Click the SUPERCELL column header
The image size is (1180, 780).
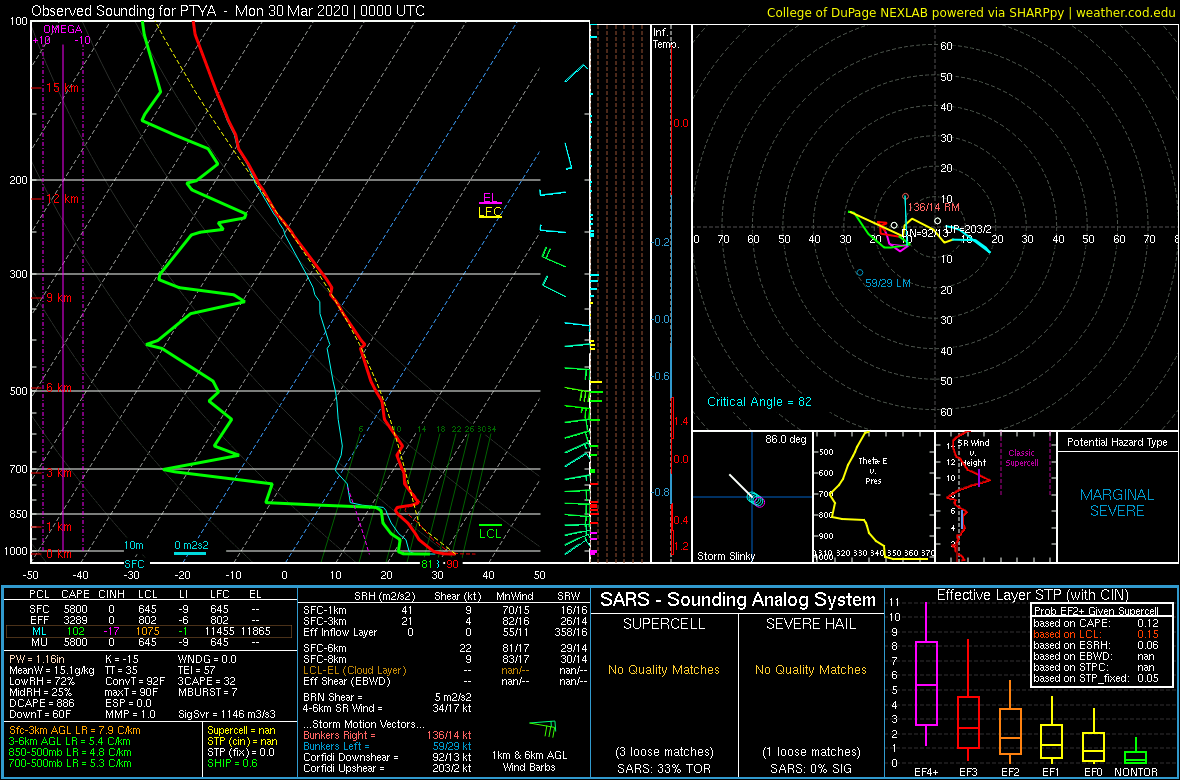coord(665,625)
